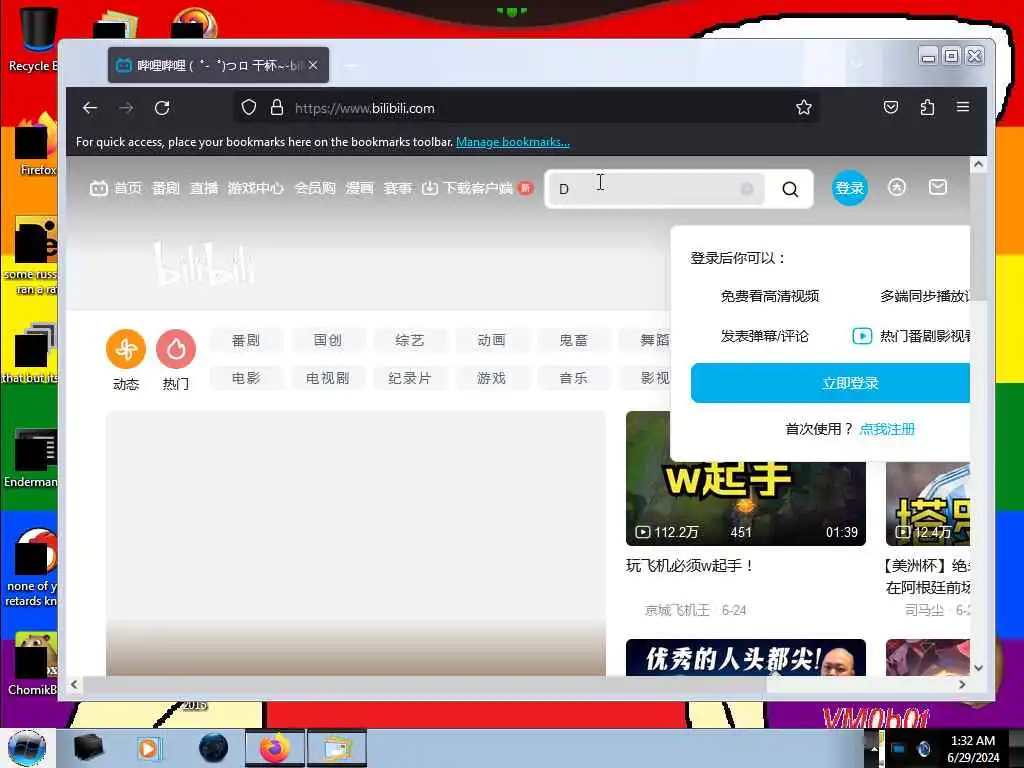Click the 立即登录 button in popup

(831, 383)
